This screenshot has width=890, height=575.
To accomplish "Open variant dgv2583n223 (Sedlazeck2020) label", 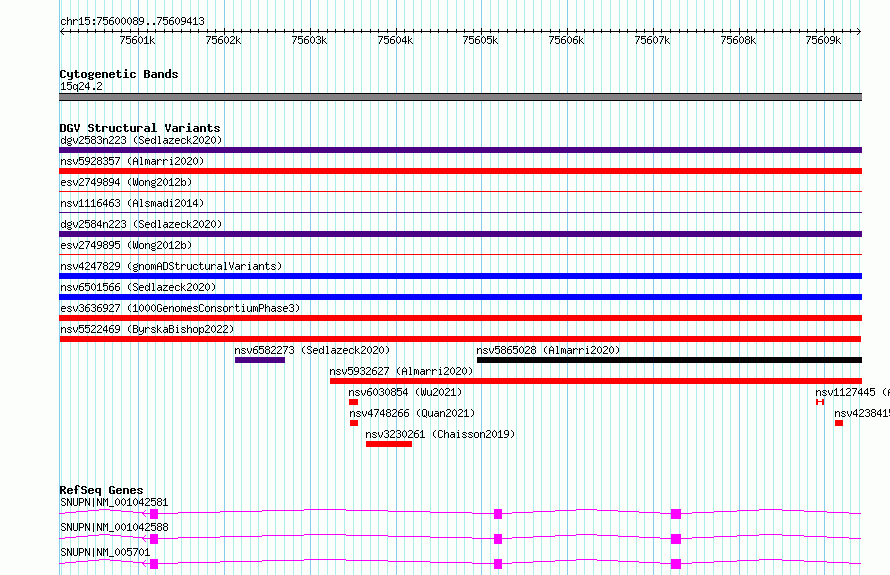I will 141,140.
